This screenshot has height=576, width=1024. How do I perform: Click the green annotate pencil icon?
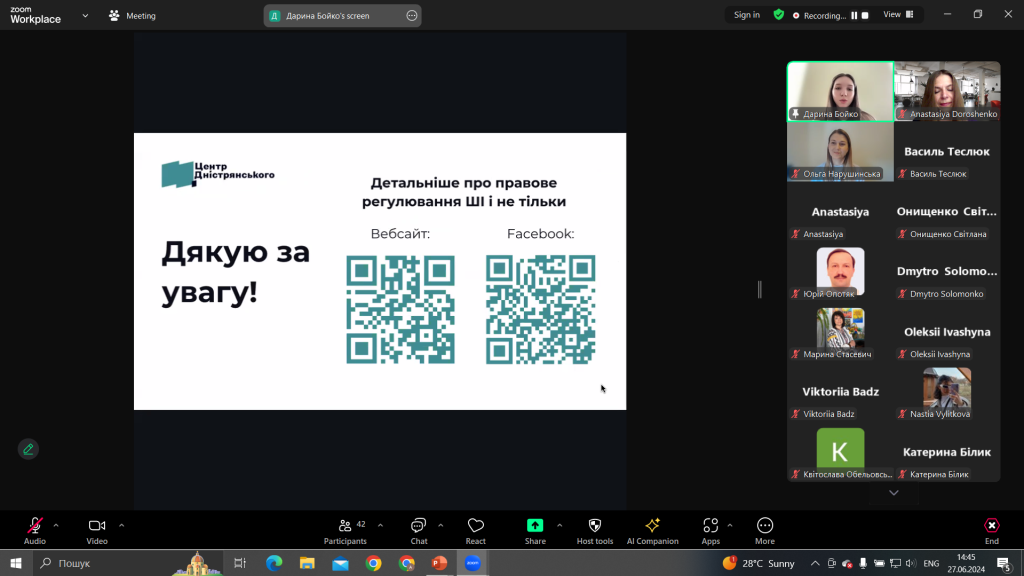pos(28,449)
